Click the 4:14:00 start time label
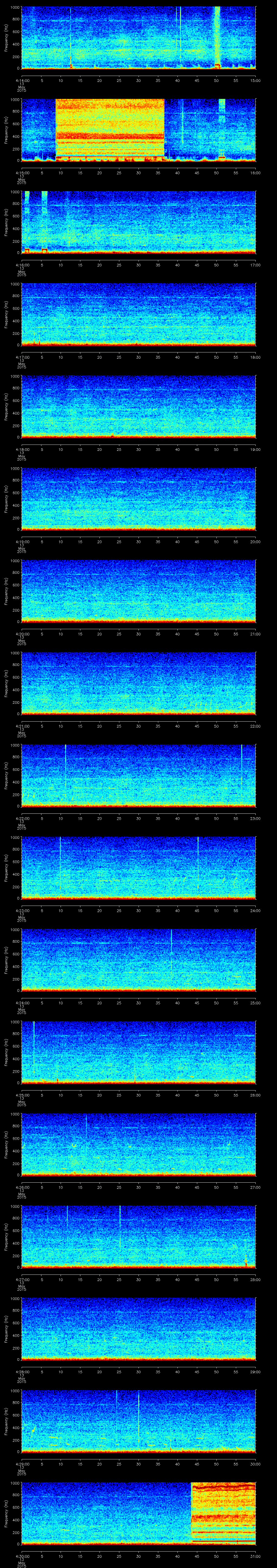This screenshot has height=1568, width=277. (22, 81)
